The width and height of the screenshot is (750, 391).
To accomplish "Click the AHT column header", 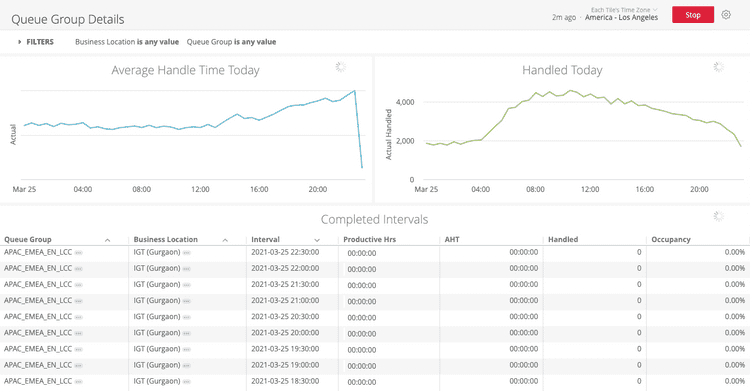I will tap(452, 239).
